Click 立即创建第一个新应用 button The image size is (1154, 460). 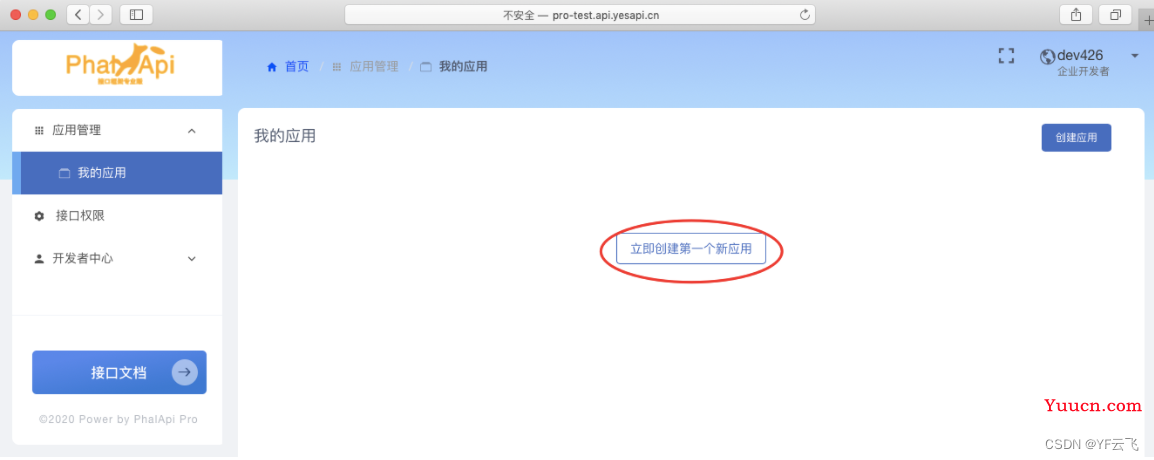(x=691, y=250)
